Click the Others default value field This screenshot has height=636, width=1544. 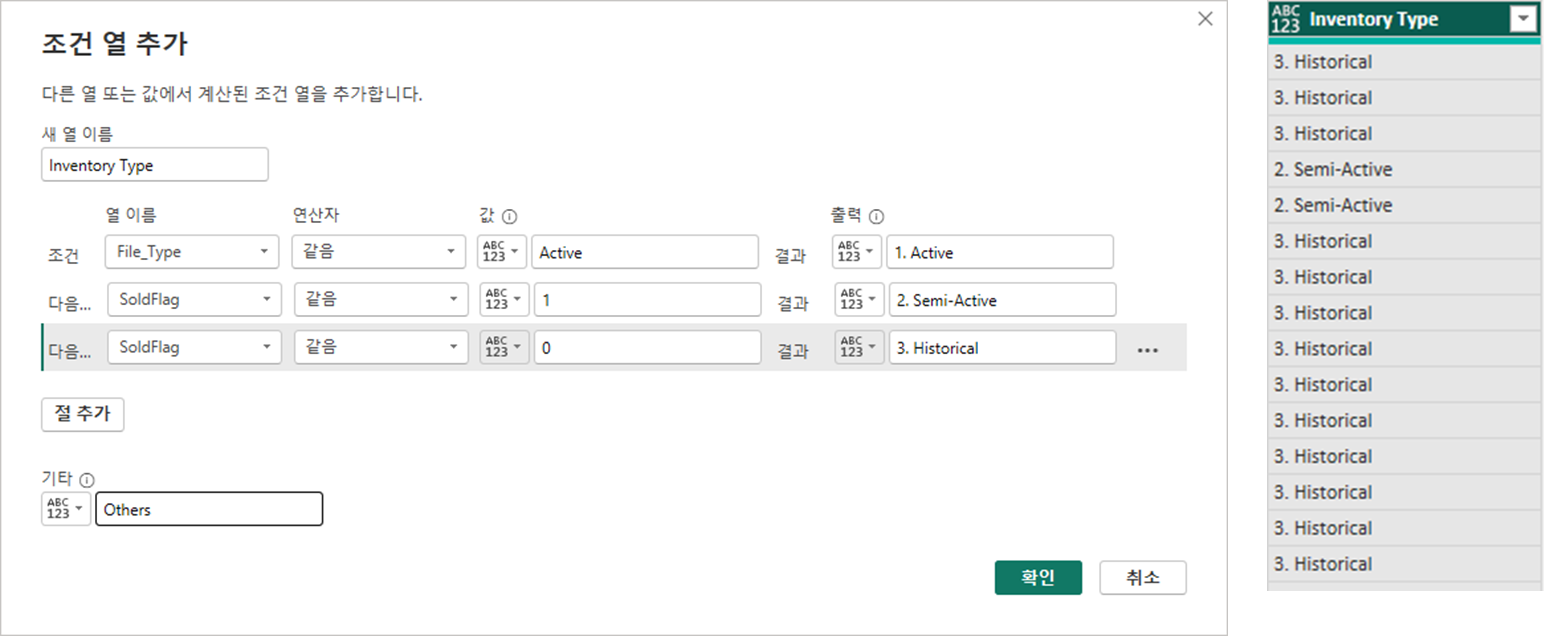209,509
